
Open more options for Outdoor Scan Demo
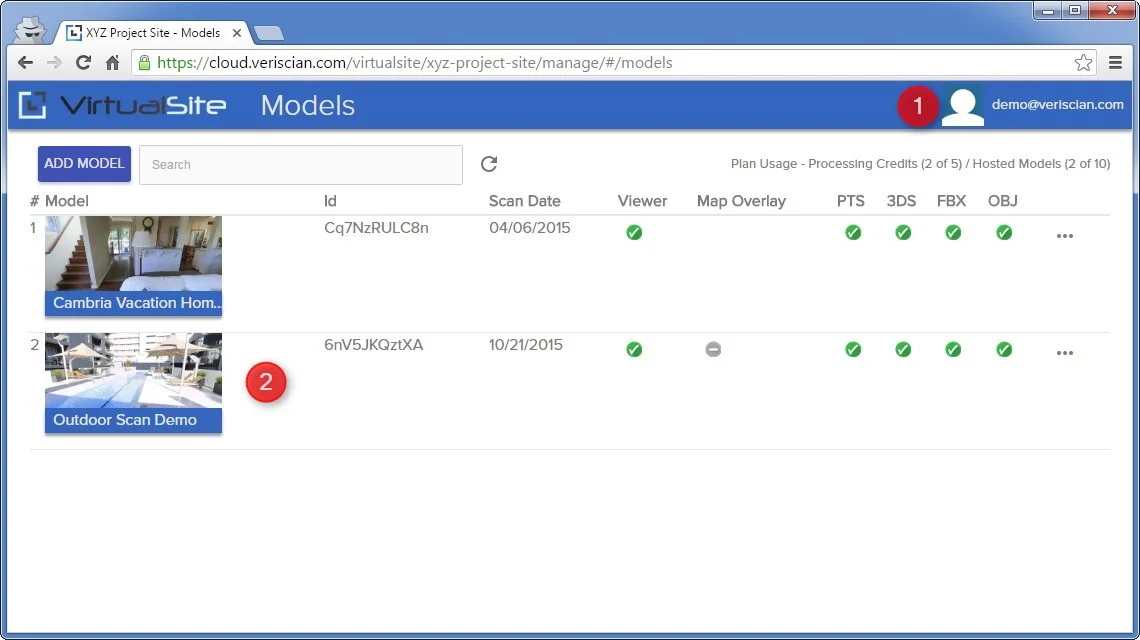(x=1064, y=353)
